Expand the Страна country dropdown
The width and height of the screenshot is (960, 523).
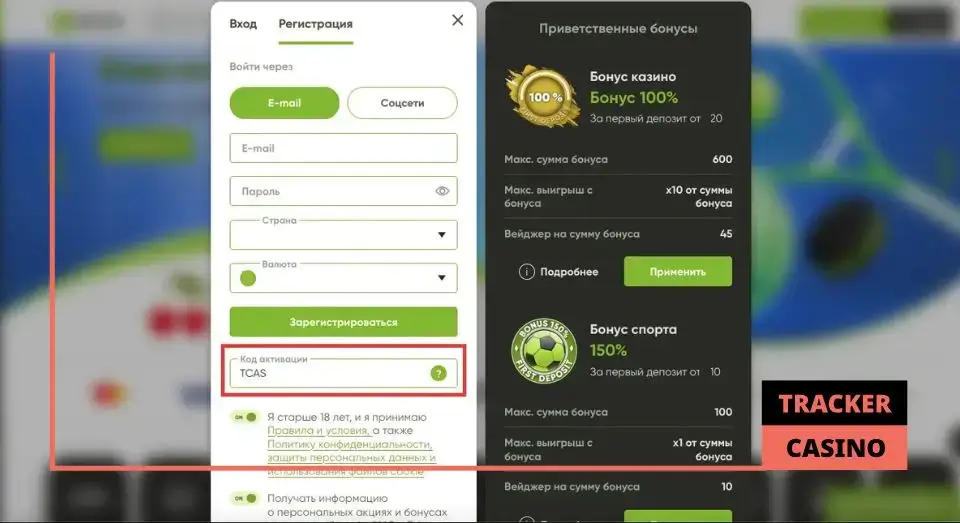coord(343,235)
